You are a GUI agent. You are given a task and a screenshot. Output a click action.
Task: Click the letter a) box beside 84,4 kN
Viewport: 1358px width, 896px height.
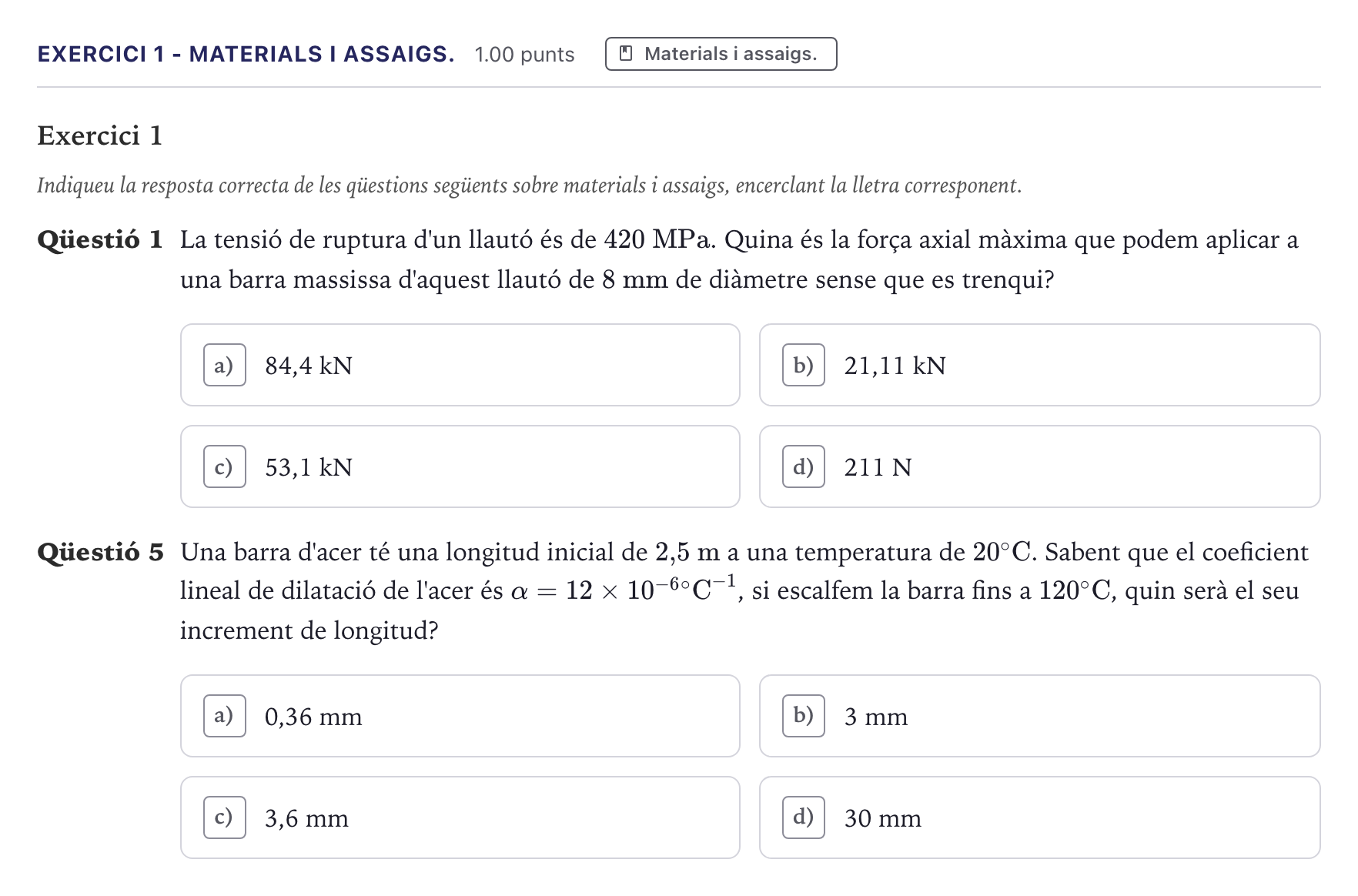225,365
